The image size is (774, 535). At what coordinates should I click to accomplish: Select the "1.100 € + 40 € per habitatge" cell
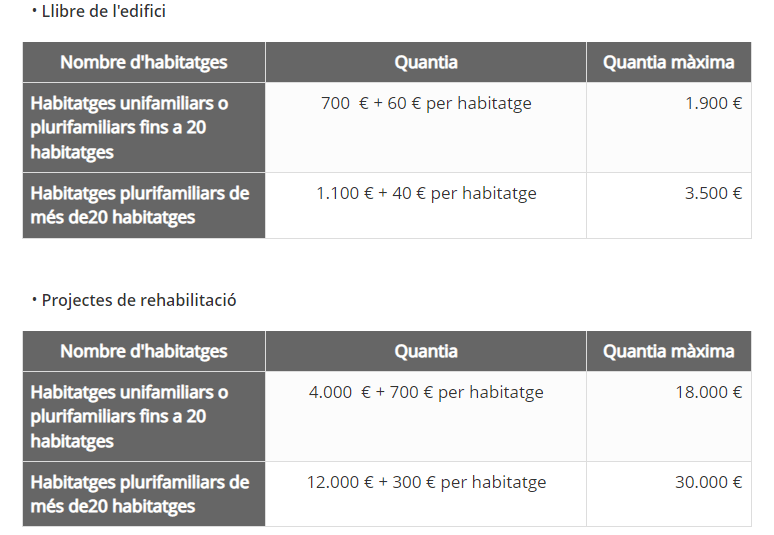426,193
